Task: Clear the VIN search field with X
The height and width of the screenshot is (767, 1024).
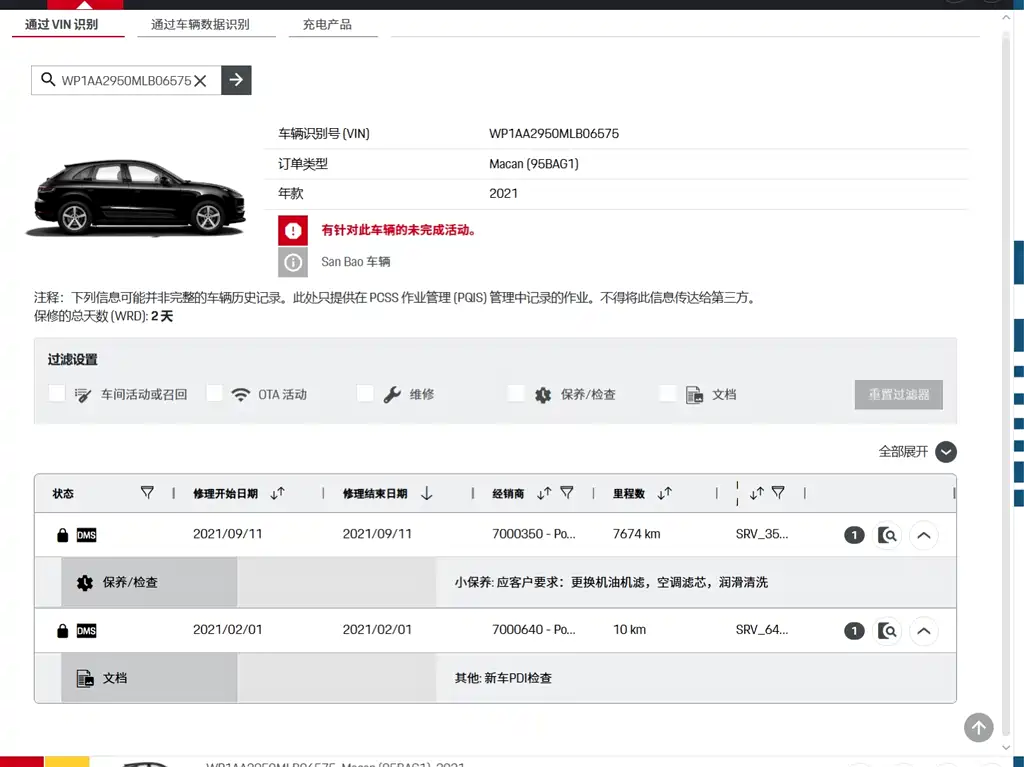Action: [200, 80]
